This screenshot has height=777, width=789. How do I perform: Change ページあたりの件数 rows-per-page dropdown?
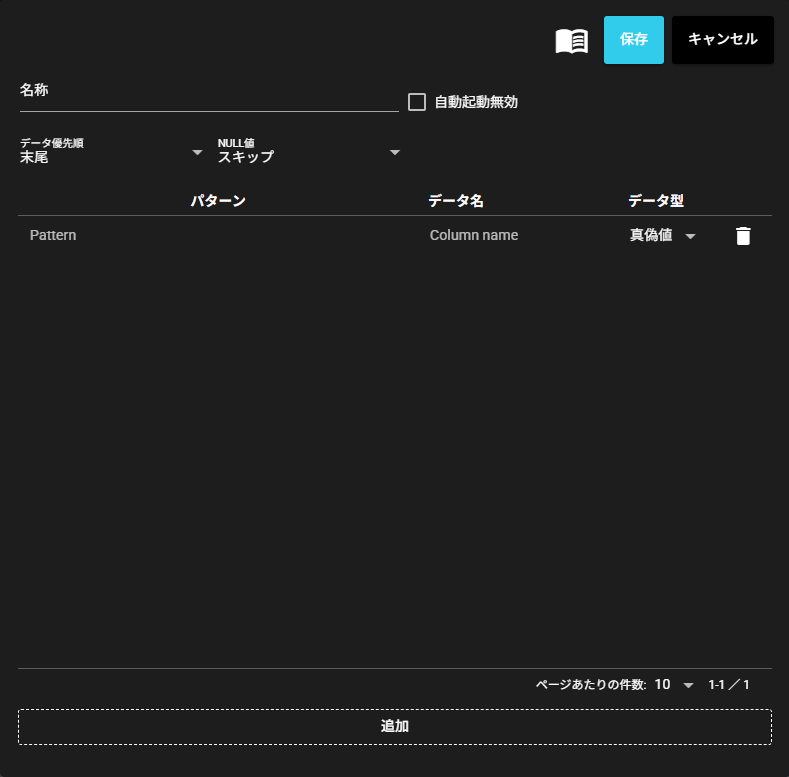(x=675, y=685)
